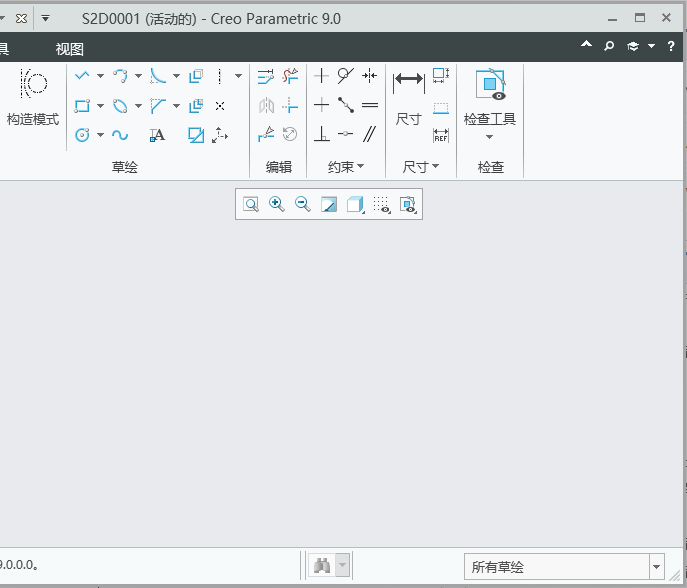The image size is (687, 588).
Task: Select the Ellipse tool
Action: pos(120,106)
